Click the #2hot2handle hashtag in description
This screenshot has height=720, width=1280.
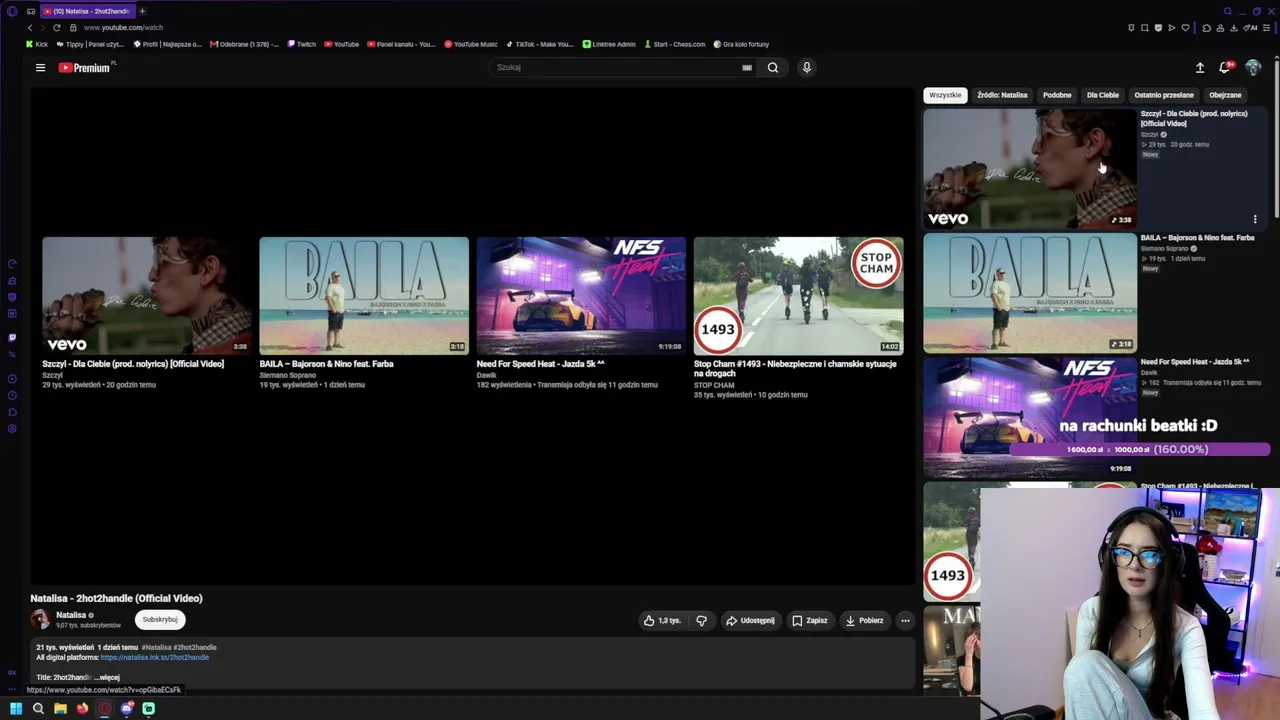195,647
